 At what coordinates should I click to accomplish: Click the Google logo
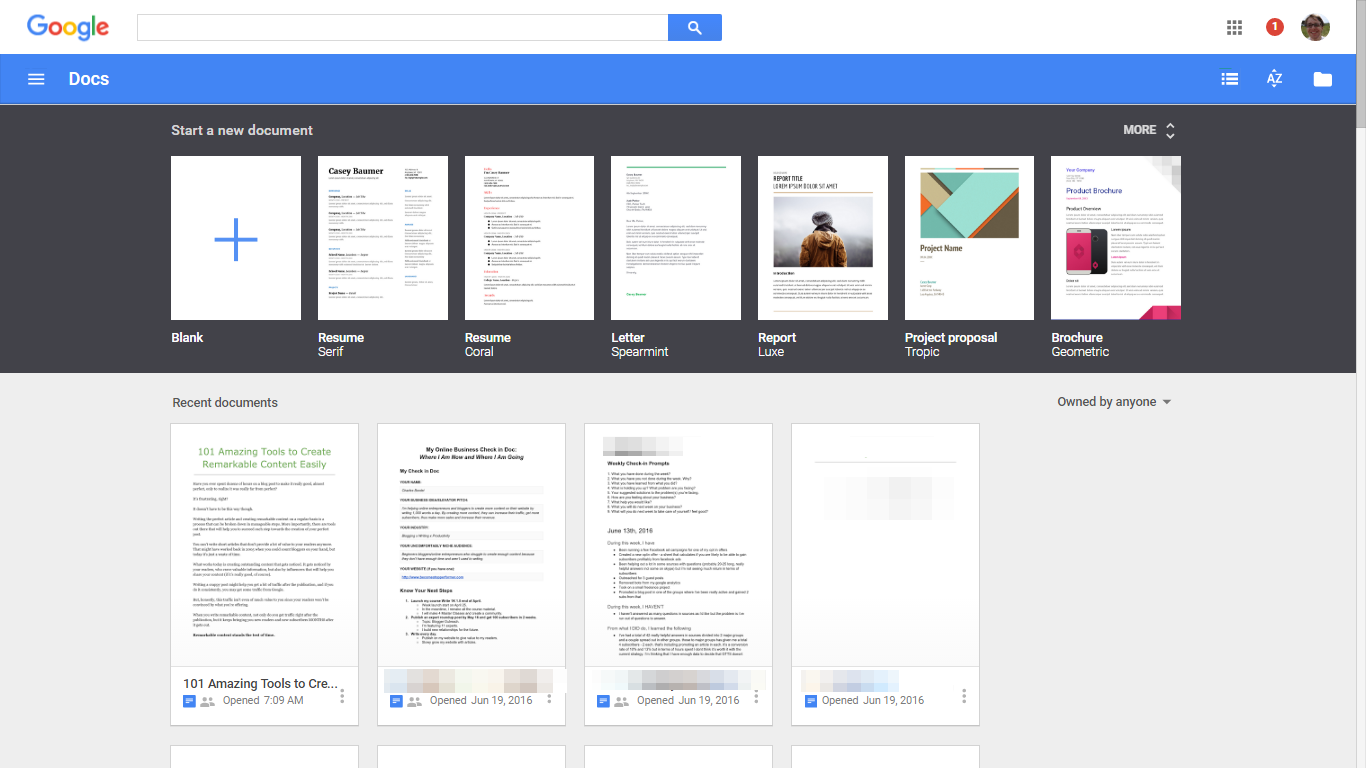[68, 27]
